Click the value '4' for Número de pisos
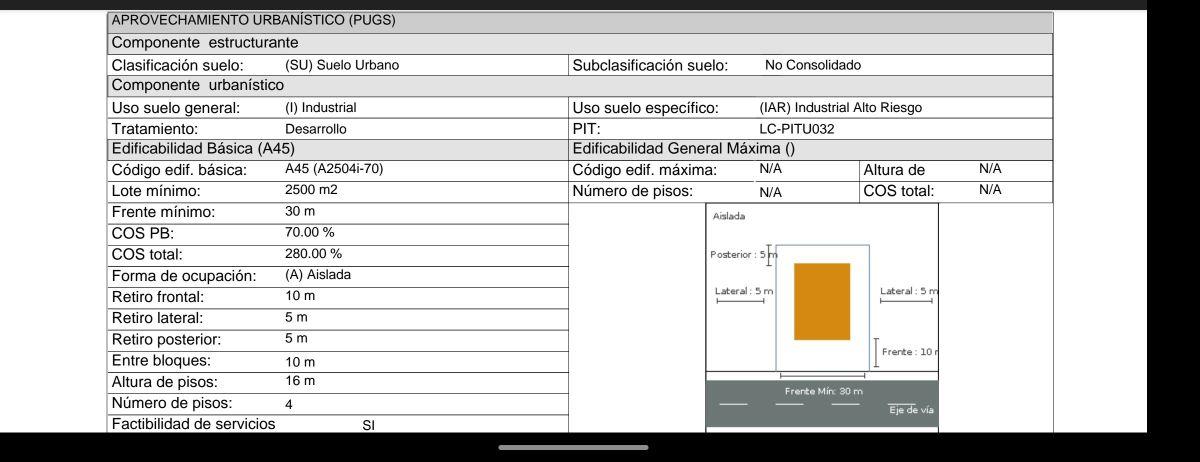The width and height of the screenshot is (1200, 462). tap(289, 405)
